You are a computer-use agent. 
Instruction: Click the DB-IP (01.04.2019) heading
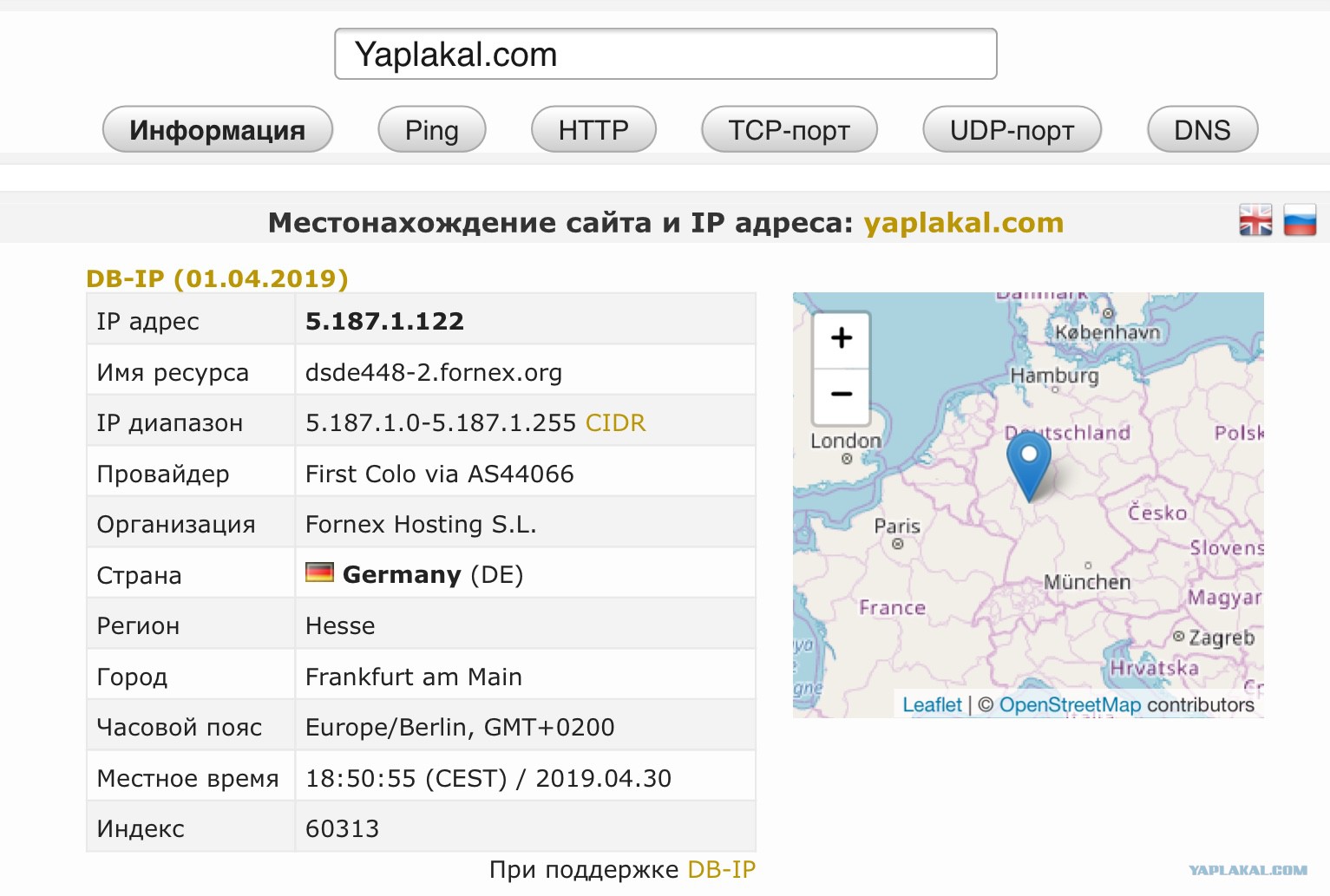coord(217,278)
